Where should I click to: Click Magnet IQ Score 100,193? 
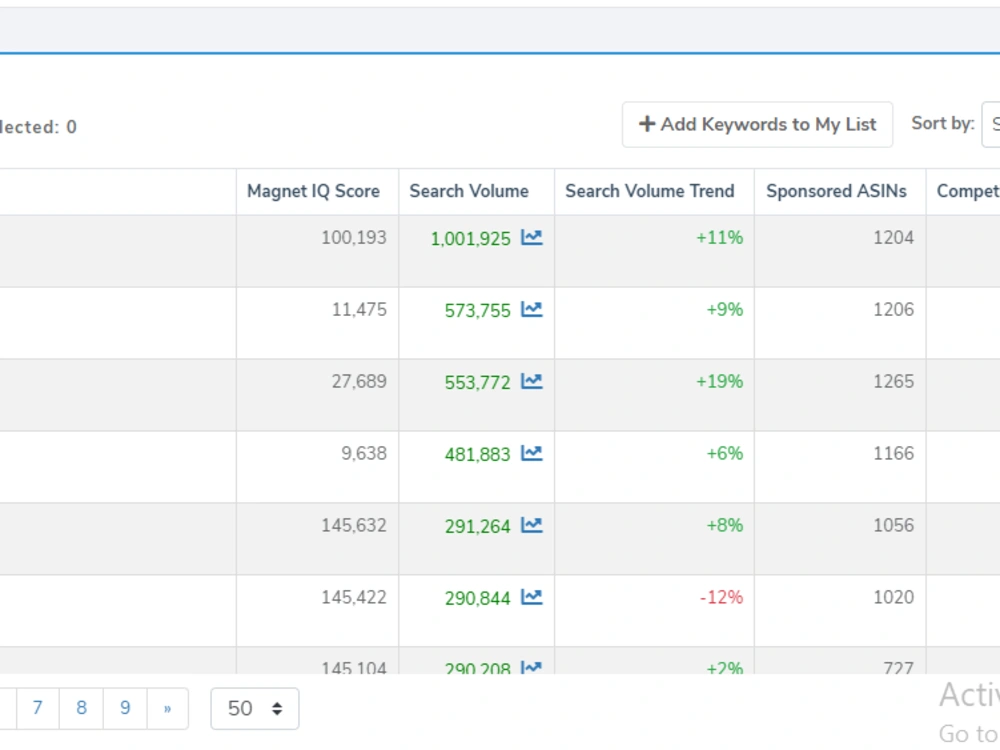[x=354, y=238]
